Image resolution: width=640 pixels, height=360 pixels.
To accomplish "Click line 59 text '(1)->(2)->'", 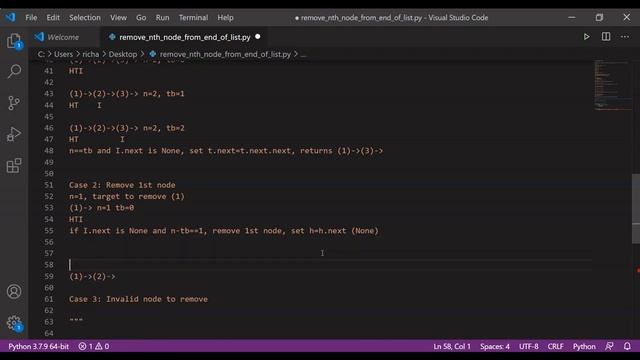I will pos(92,276).
